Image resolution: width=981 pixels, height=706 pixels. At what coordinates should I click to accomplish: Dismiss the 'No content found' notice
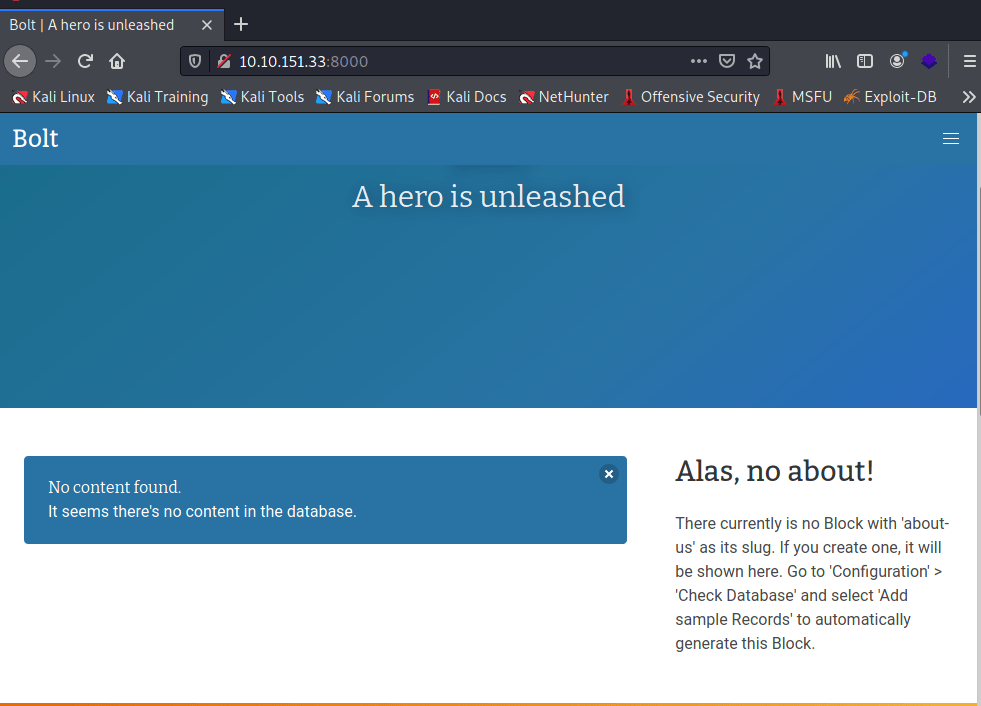(x=608, y=474)
